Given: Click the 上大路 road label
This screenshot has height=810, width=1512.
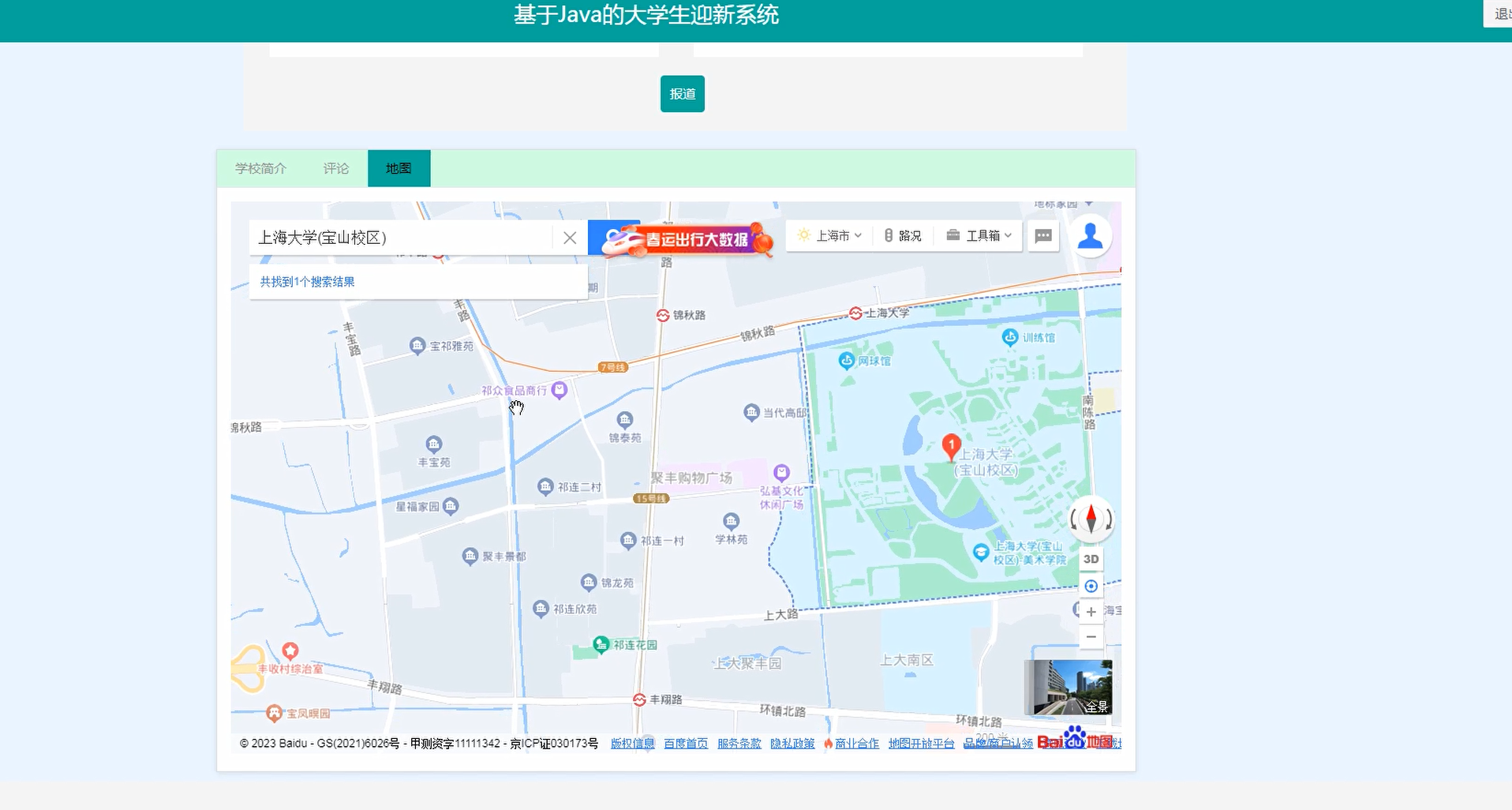Looking at the screenshot, I should (x=781, y=614).
